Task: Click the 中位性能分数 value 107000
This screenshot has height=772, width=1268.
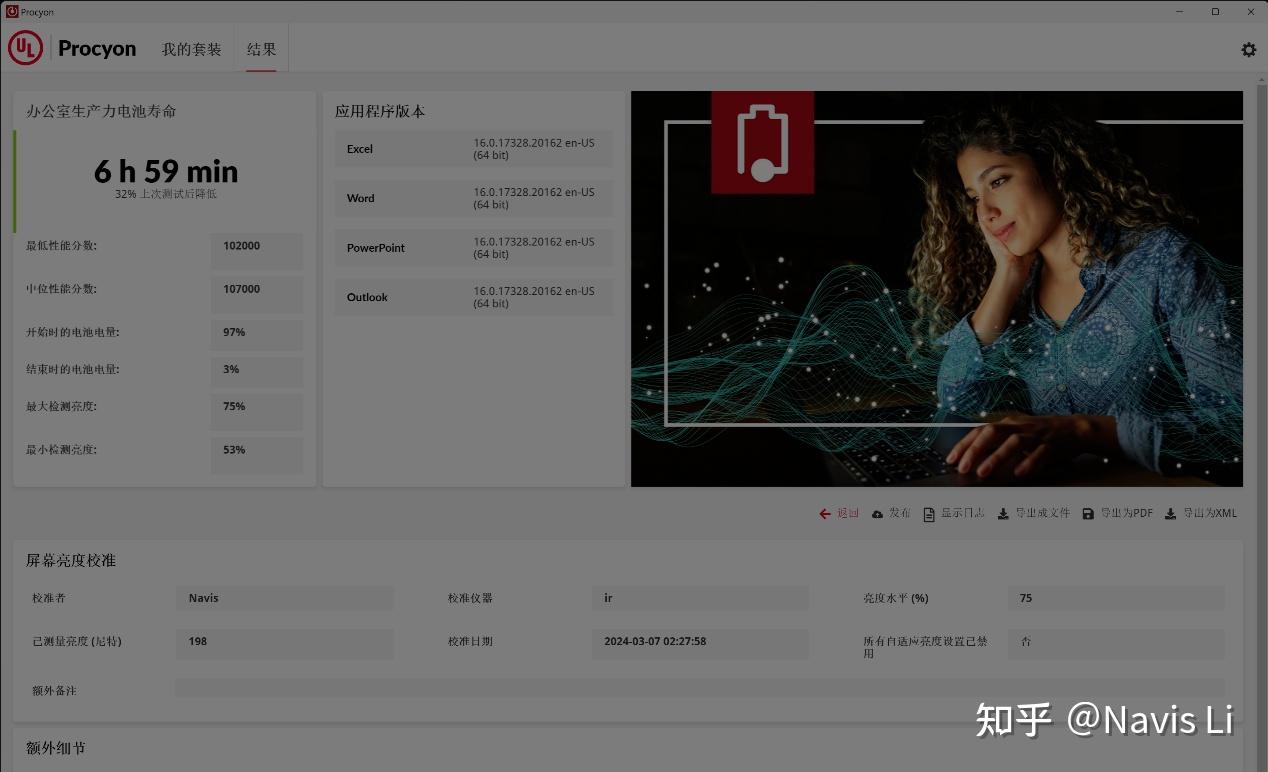Action: (x=257, y=294)
